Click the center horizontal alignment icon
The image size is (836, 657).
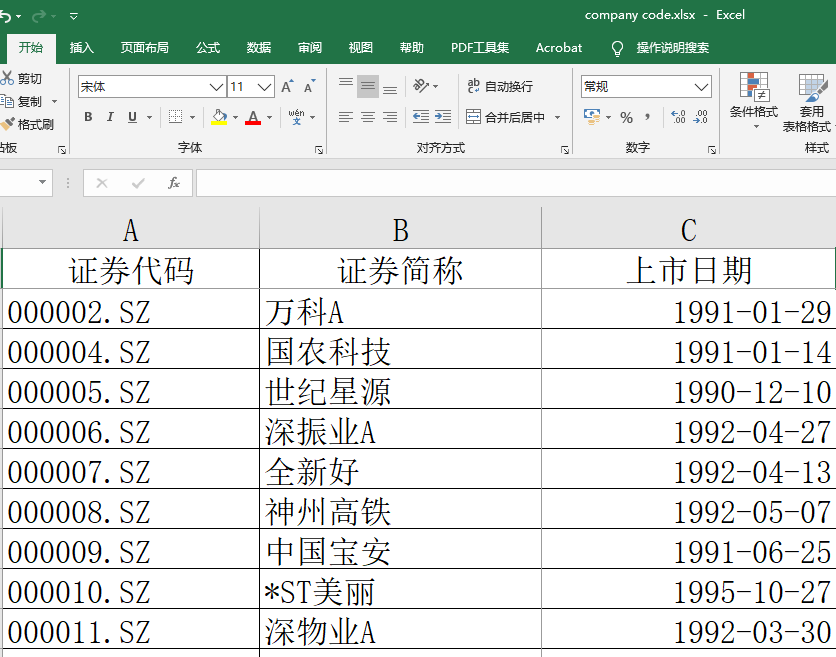pyautogui.click(x=367, y=118)
